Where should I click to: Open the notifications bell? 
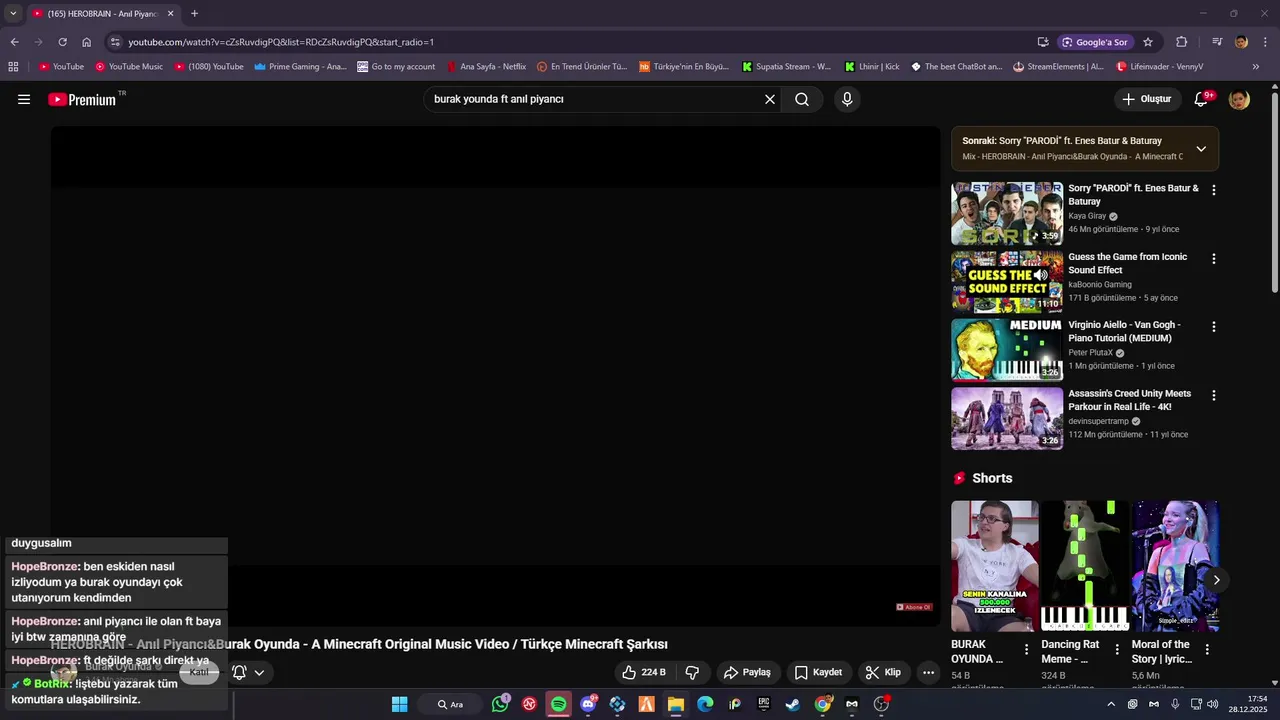click(x=1201, y=99)
